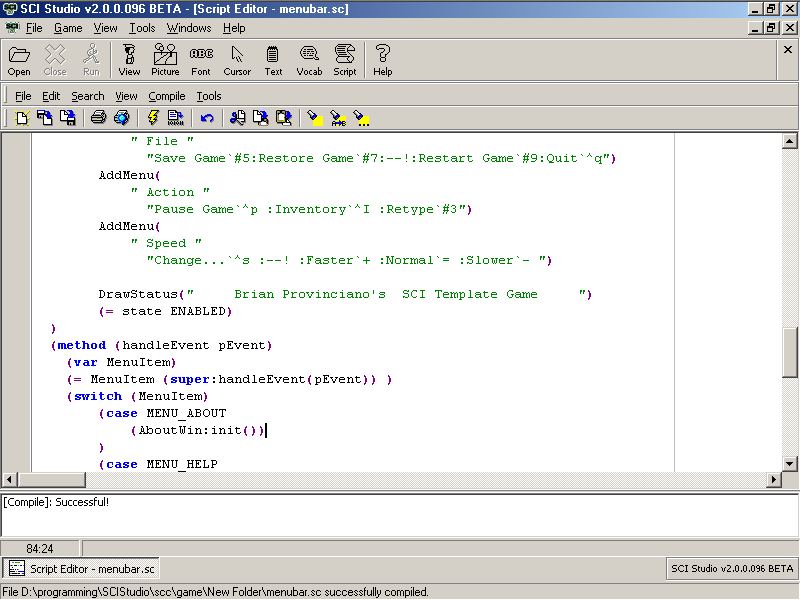The height and width of the screenshot is (600, 800).
Task: Click the lightning bolt compile icon
Action: point(153,118)
